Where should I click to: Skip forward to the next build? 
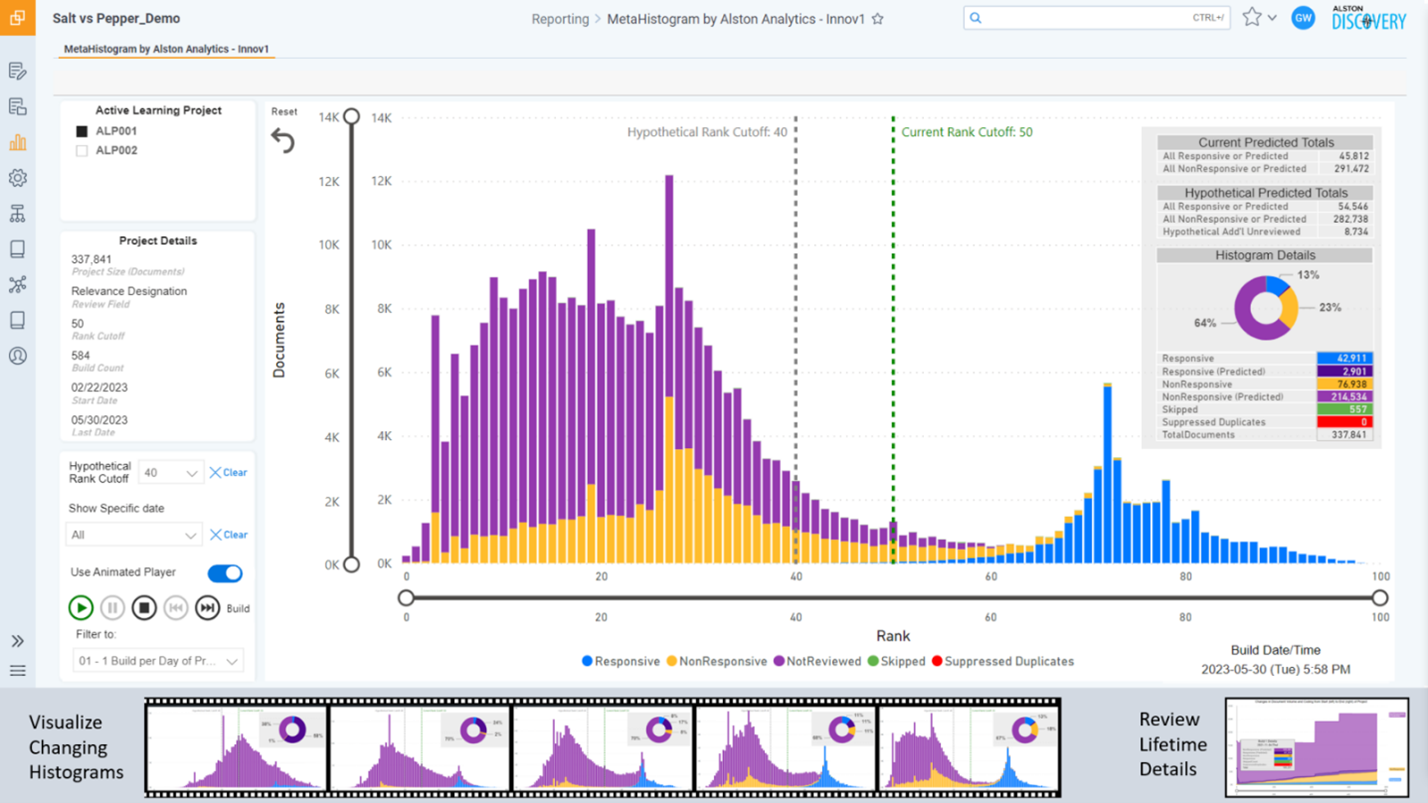tap(207, 607)
